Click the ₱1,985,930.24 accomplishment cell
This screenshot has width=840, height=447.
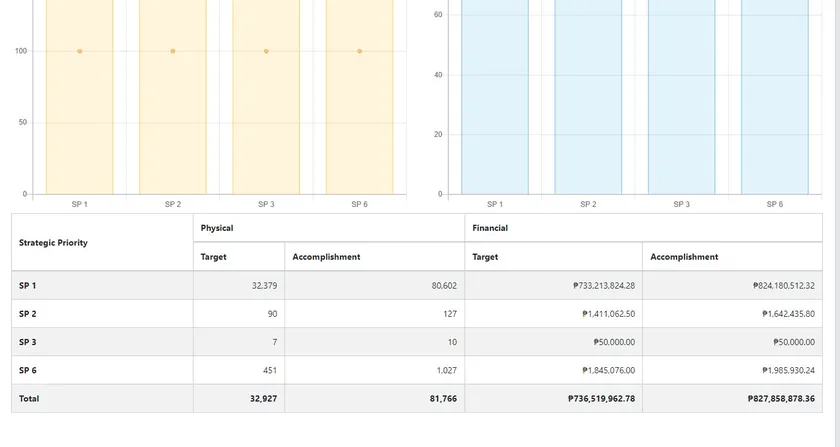click(732, 370)
